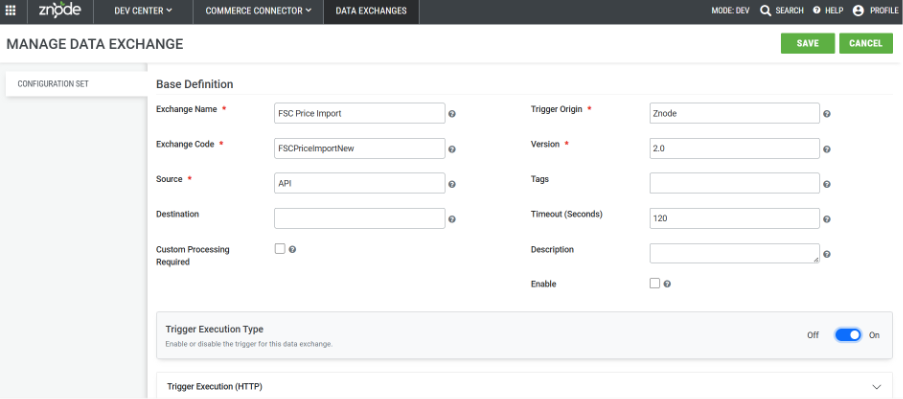Viewport: 903px width, 399px height.
Task: Open the Commerce Connector dropdown menu
Action: point(258,10)
